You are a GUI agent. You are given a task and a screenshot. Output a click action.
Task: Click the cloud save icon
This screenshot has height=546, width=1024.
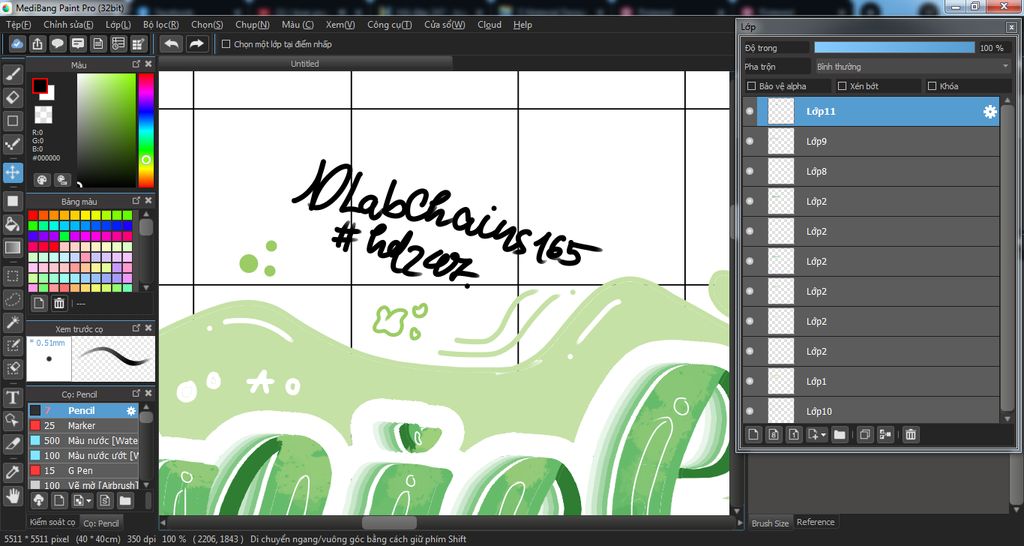[x=17, y=44]
